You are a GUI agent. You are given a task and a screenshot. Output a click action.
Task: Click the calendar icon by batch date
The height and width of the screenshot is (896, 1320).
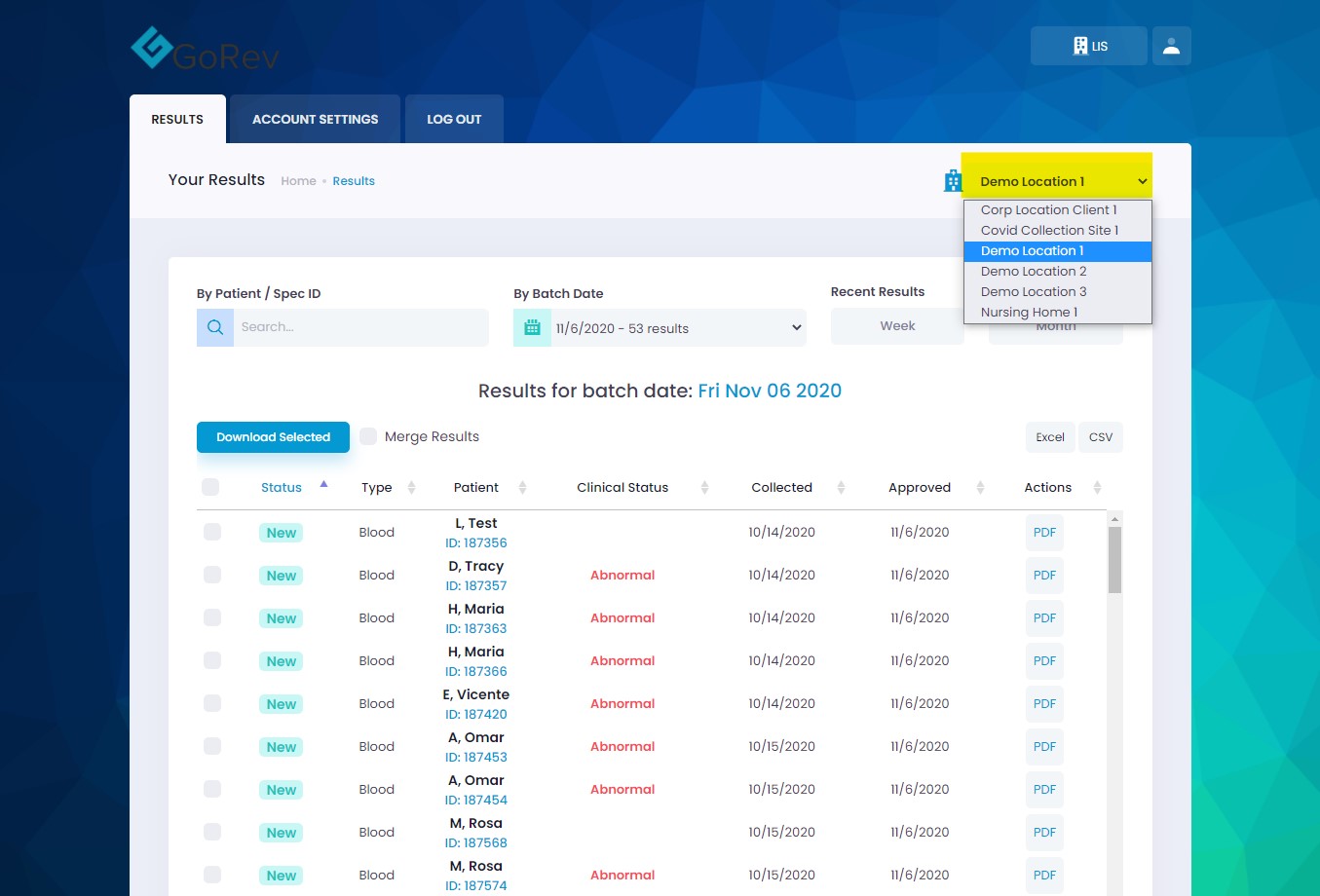click(532, 327)
